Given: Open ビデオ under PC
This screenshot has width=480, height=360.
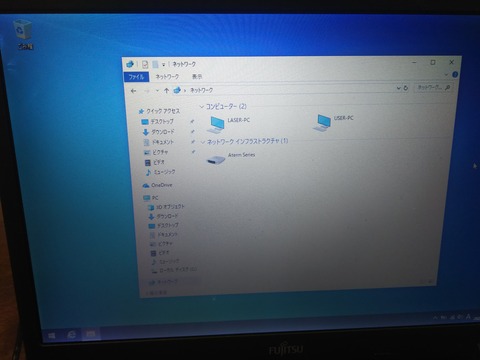Looking at the screenshot, I should tap(160, 253).
